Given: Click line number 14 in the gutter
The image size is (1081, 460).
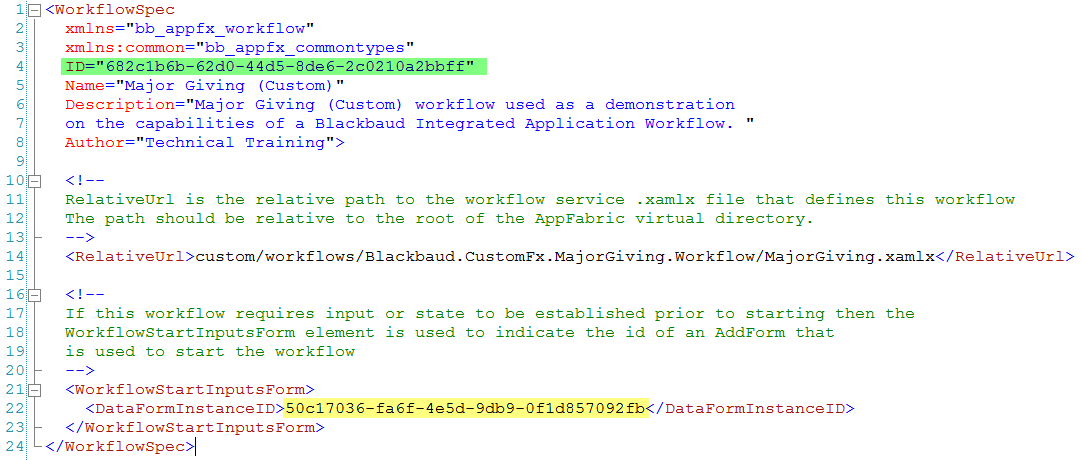Looking at the screenshot, I should 17,257.
